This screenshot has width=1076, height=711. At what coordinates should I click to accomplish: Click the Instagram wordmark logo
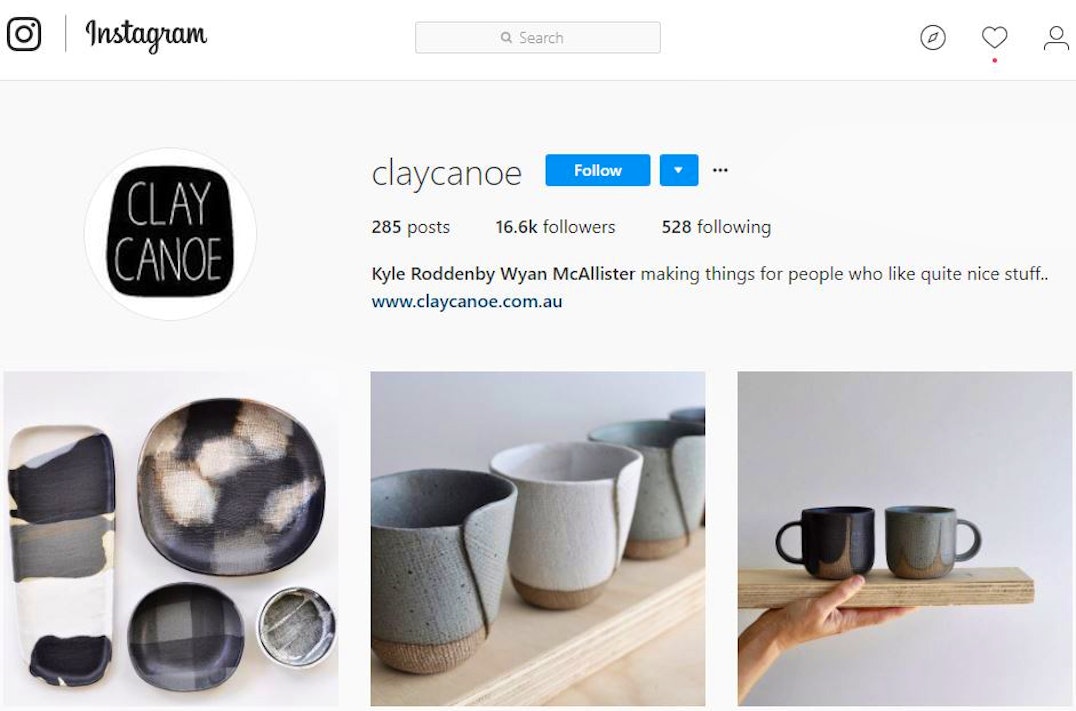[x=145, y=35]
